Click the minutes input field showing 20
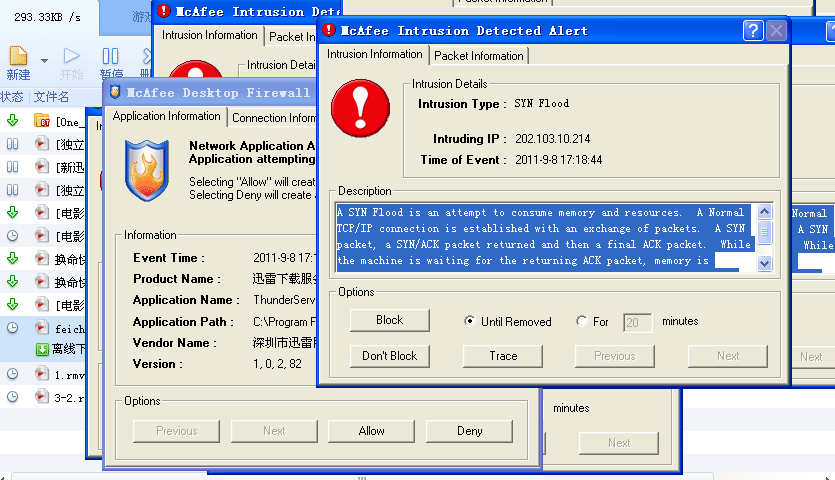Viewport: 835px width, 480px height. (637, 322)
